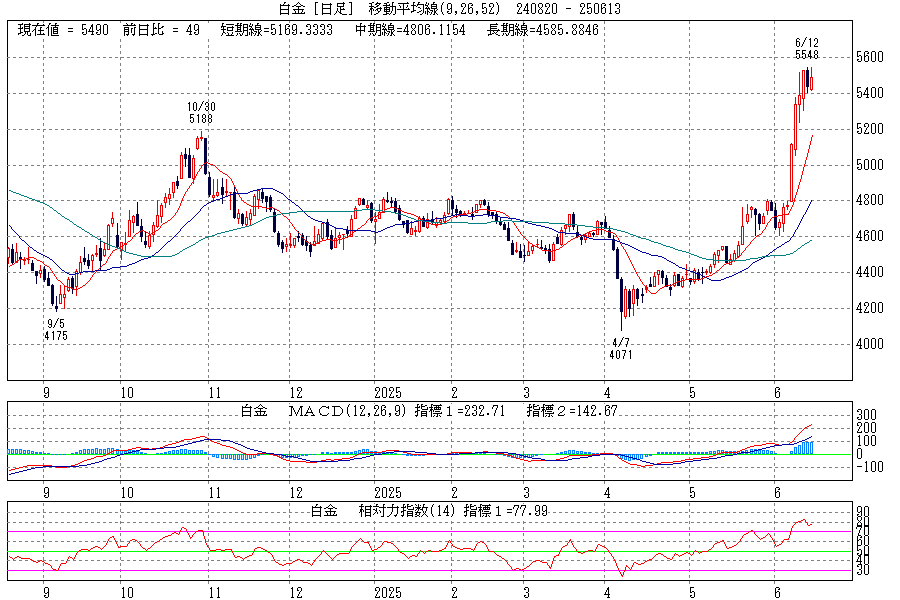Click the 2025 label under the price chart
The height and width of the screenshot is (600, 900).
387,393
